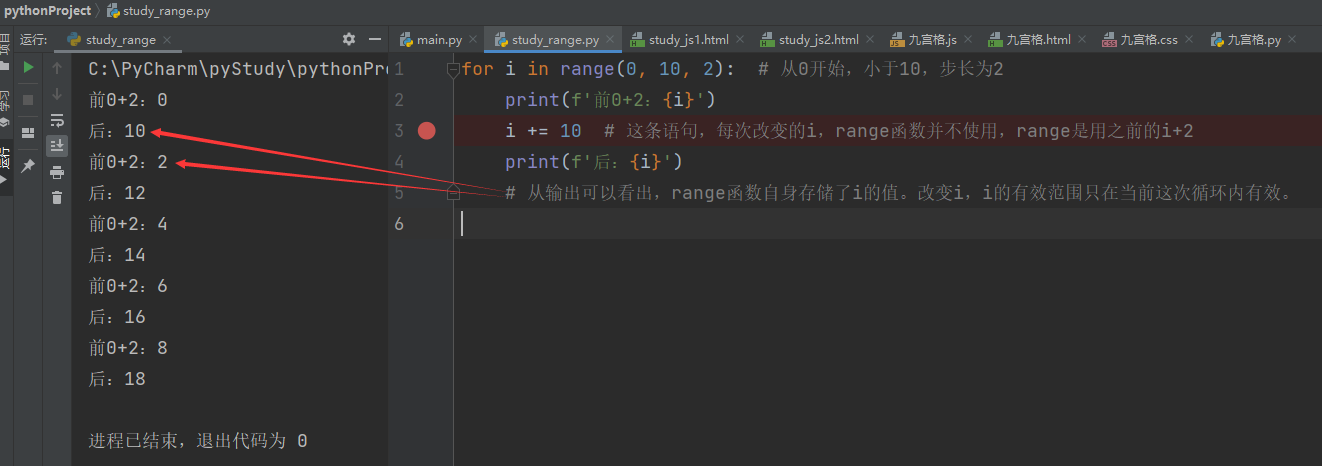This screenshot has height=466, width=1322.
Task: Rerun study_range with the green play icon
Action: (x=28, y=67)
